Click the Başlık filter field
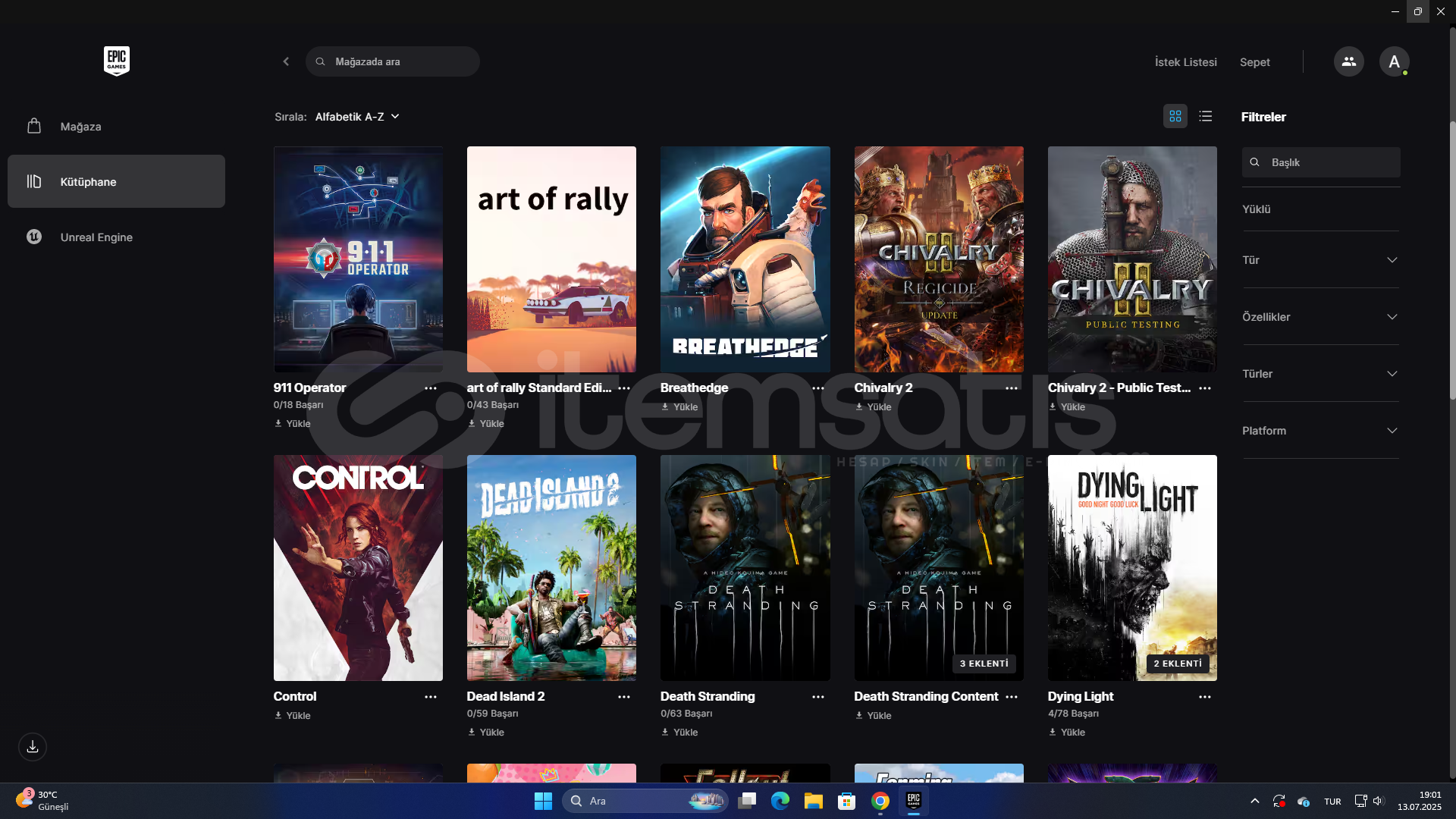Image resolution: width=1456 pixels, height=819 pixels. (x=1320, y=162)
